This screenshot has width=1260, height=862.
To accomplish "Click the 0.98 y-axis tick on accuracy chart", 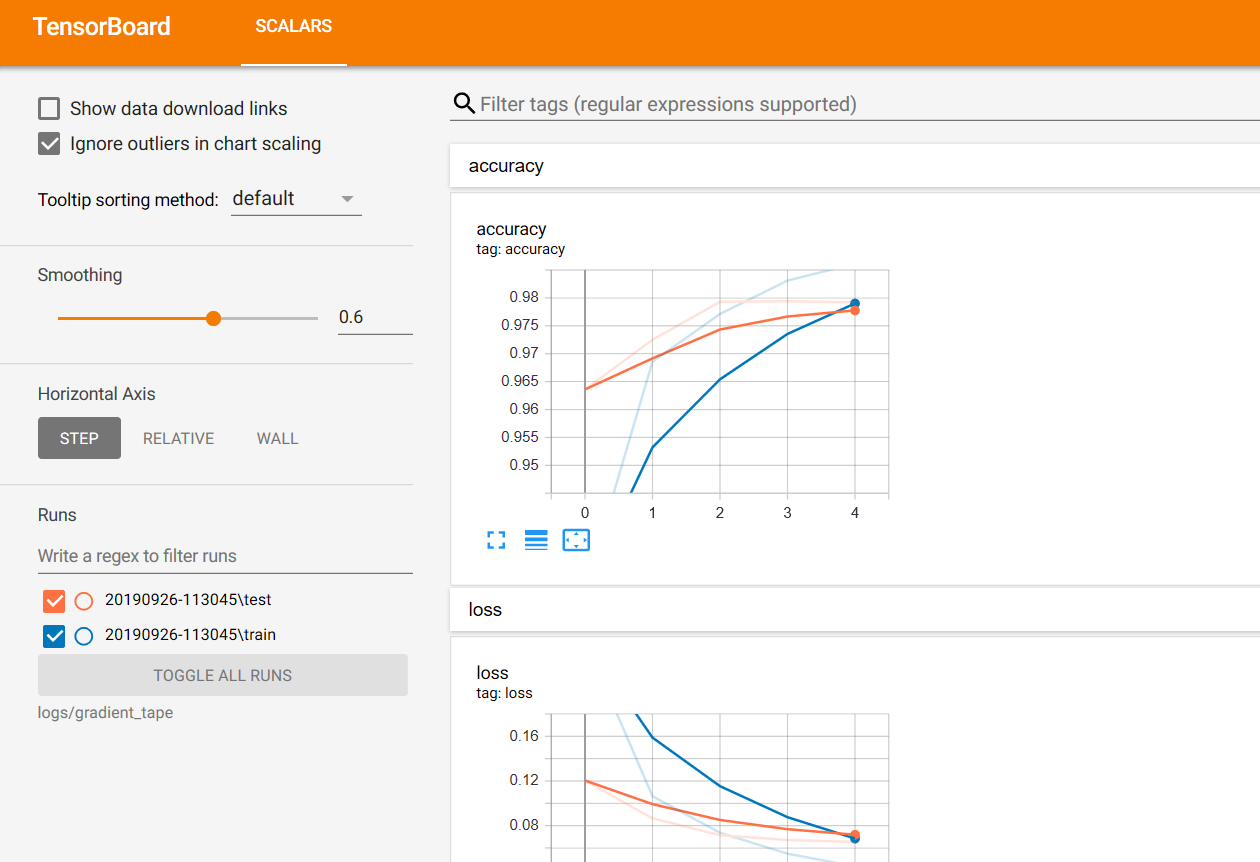I will tap(524, 297).
